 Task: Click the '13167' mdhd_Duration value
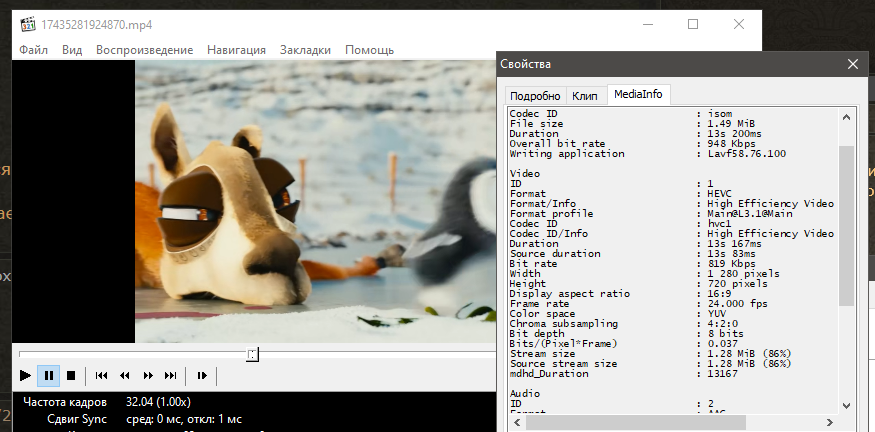click(x=723, y=373)
